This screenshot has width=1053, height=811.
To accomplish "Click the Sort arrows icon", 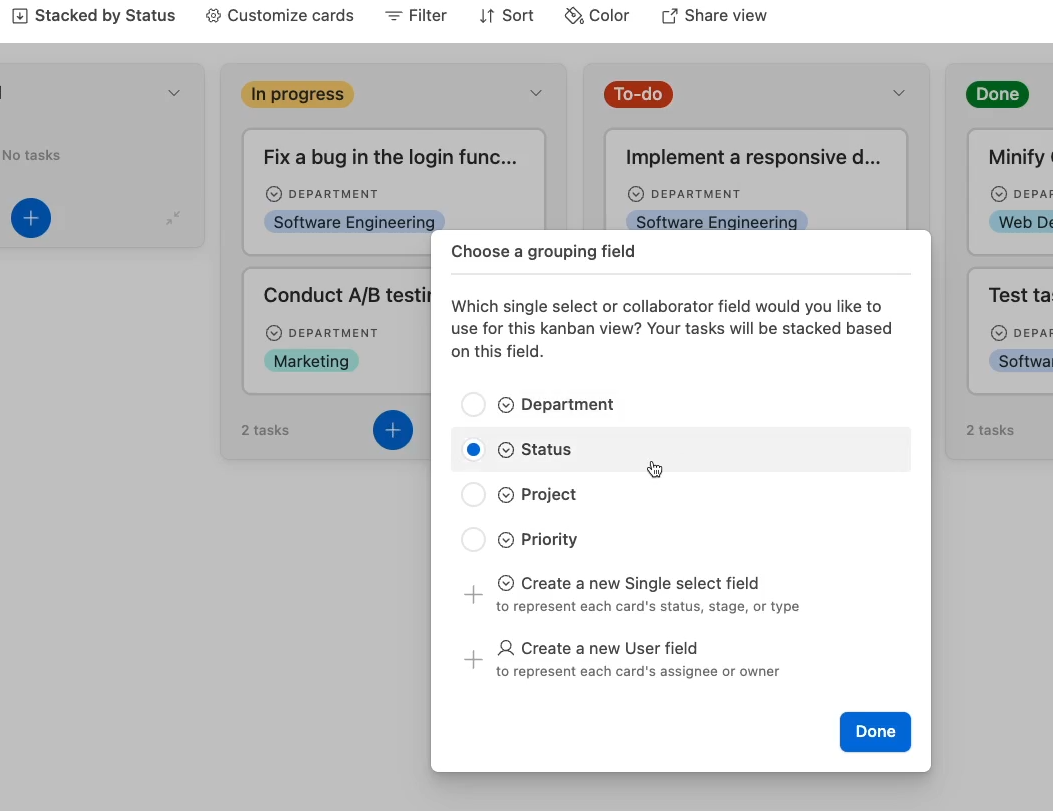I will click(487, 15).
